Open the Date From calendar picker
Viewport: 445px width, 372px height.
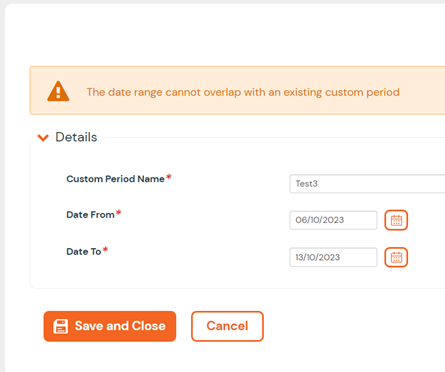click(x=396, y=220)
